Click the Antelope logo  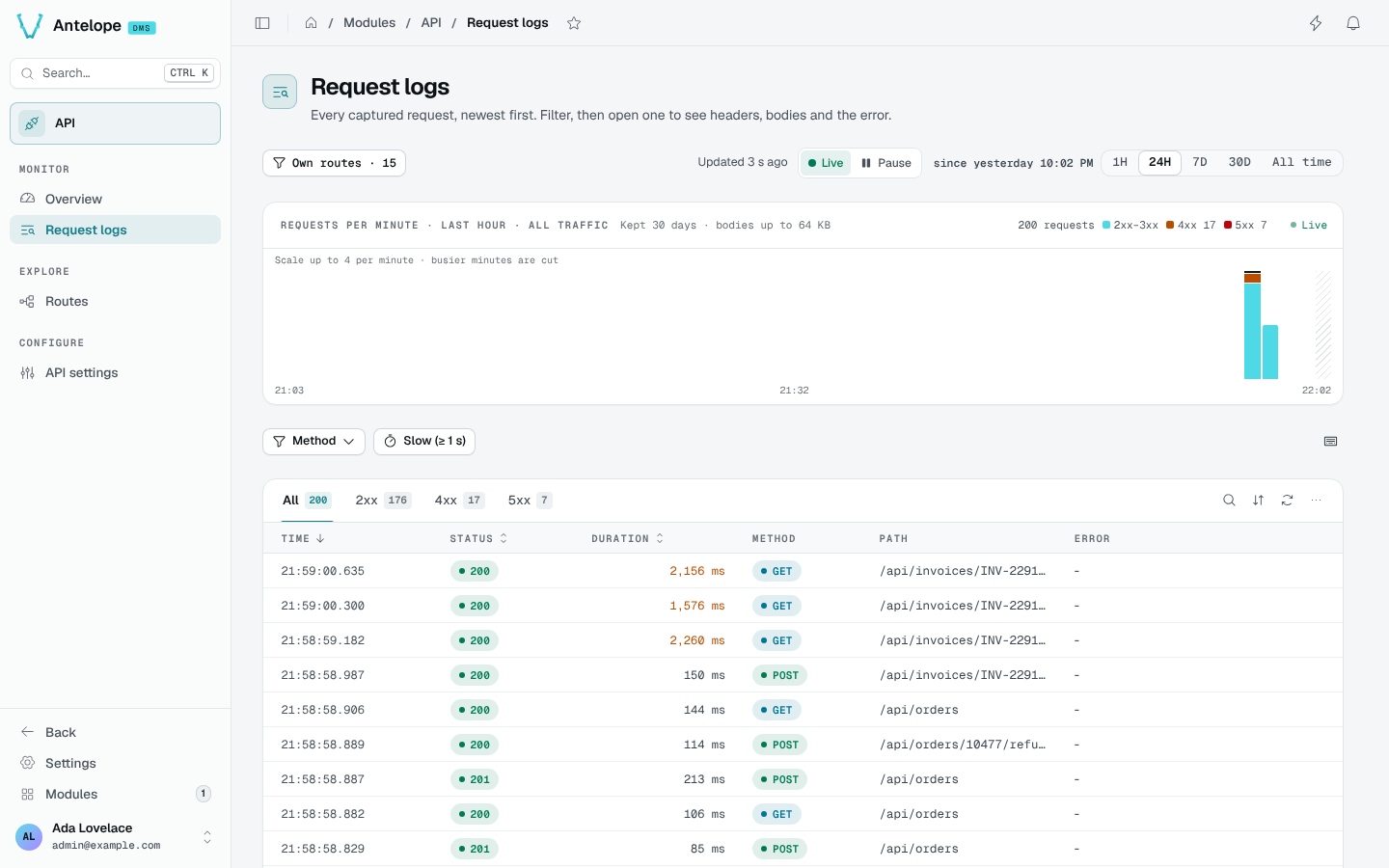pyautogui.click(x=30, y=26)
